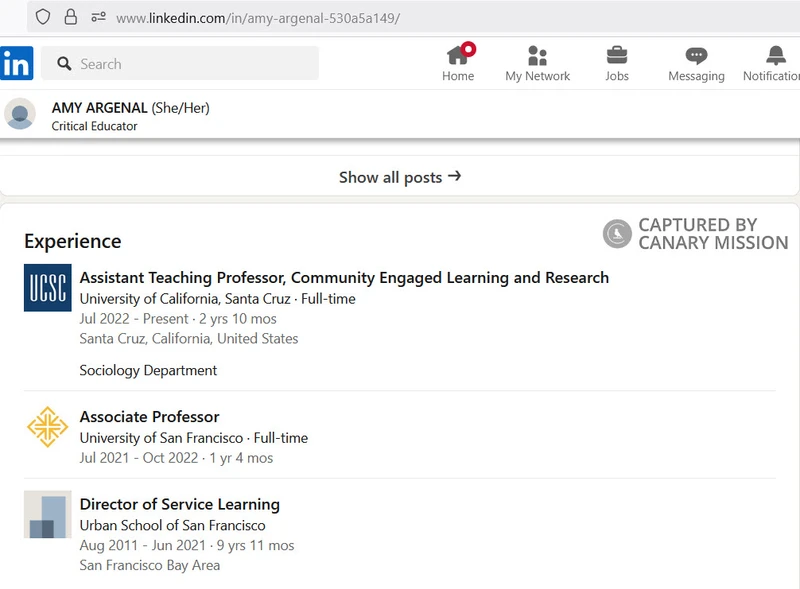Click the My Network tab label

[x=537, y=76]
